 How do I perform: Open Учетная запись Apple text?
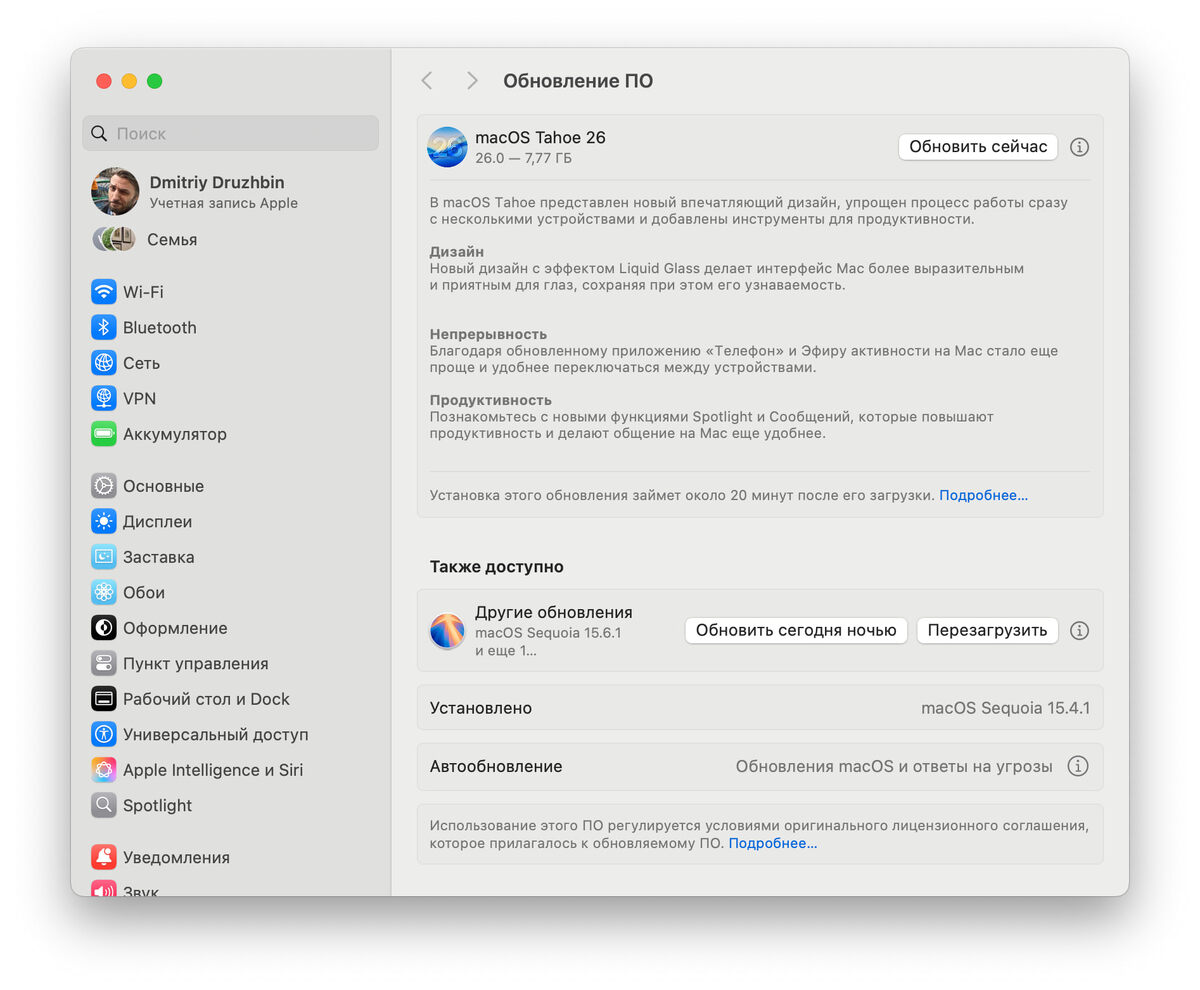pyautogui.click(x=224, y=203)
